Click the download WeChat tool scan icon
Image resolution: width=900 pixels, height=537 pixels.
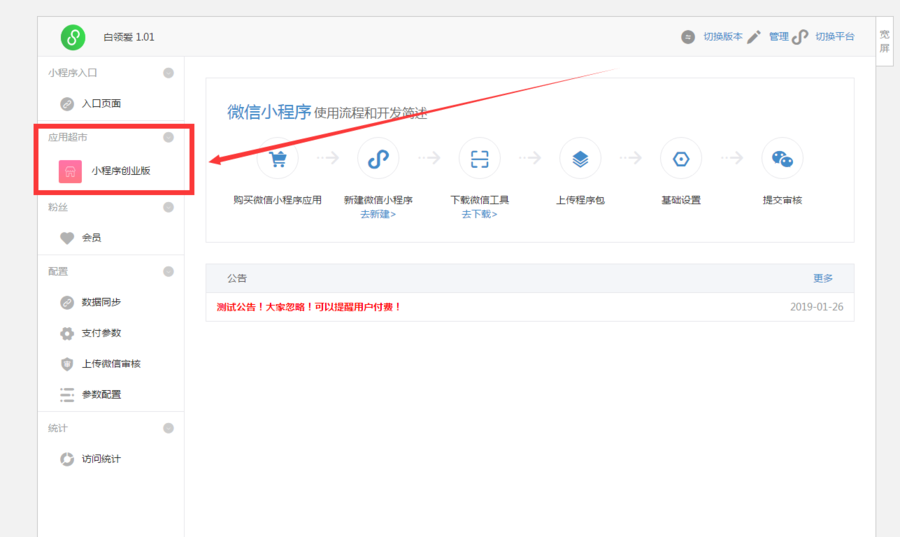pos(479,158)
